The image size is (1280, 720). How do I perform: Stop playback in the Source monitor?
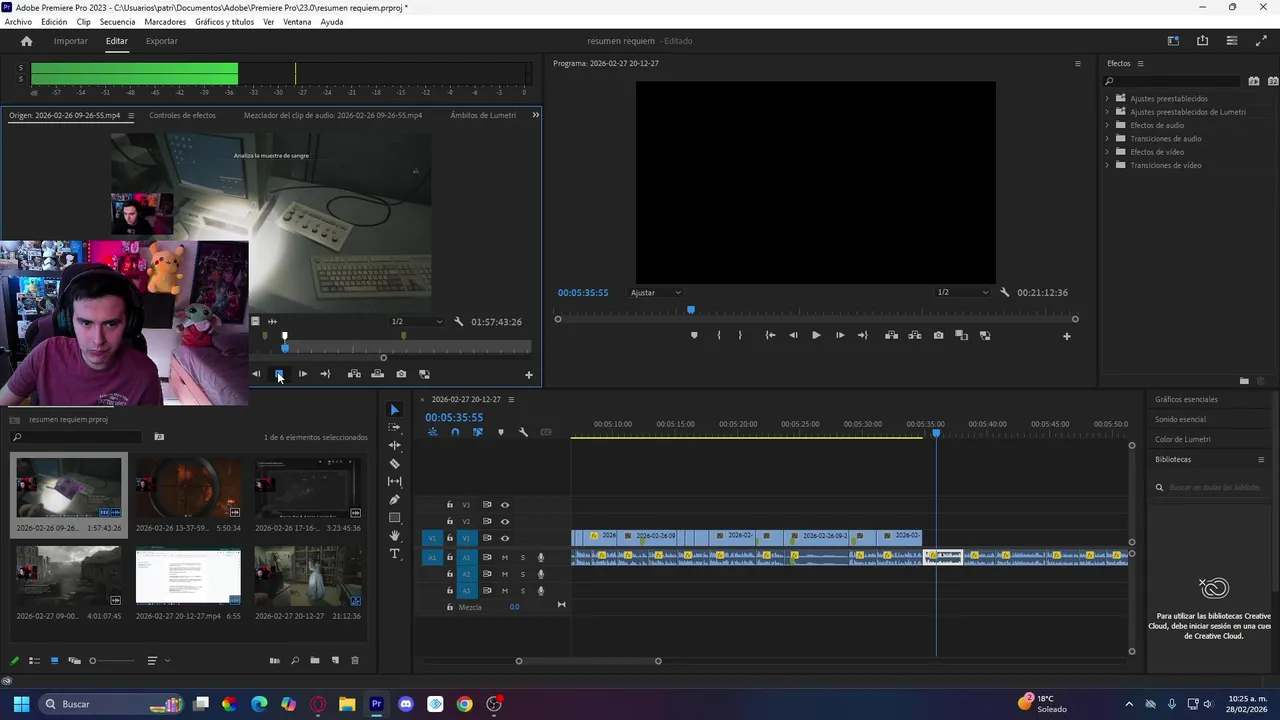point(279,374)
